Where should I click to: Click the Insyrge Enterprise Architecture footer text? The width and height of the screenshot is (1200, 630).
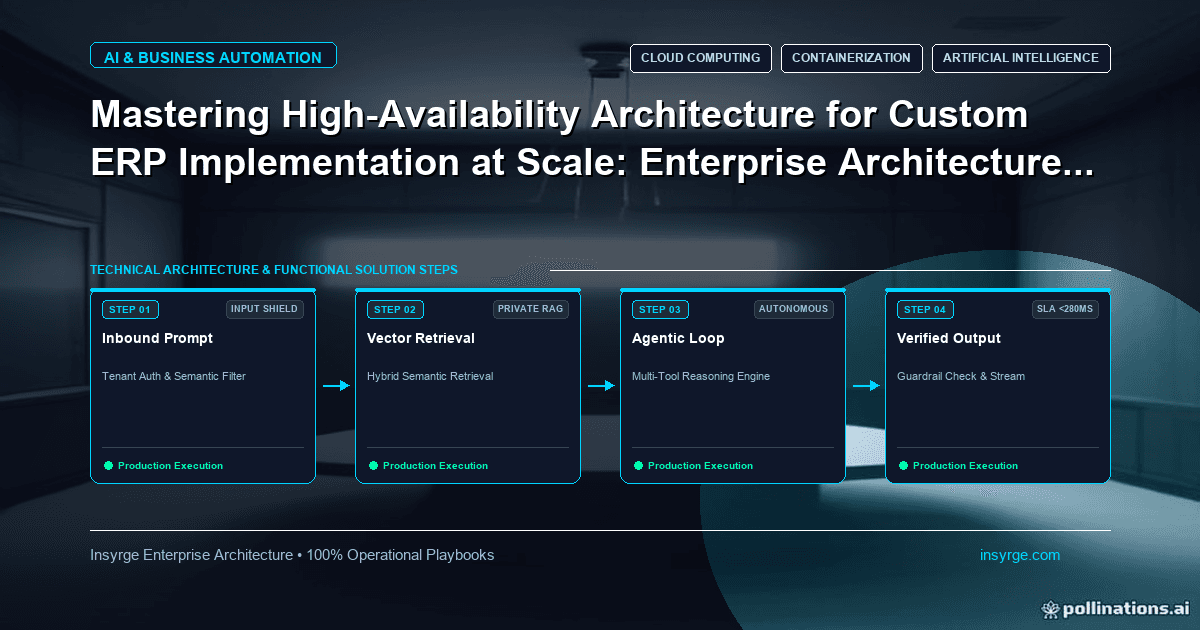coord(292,555)
